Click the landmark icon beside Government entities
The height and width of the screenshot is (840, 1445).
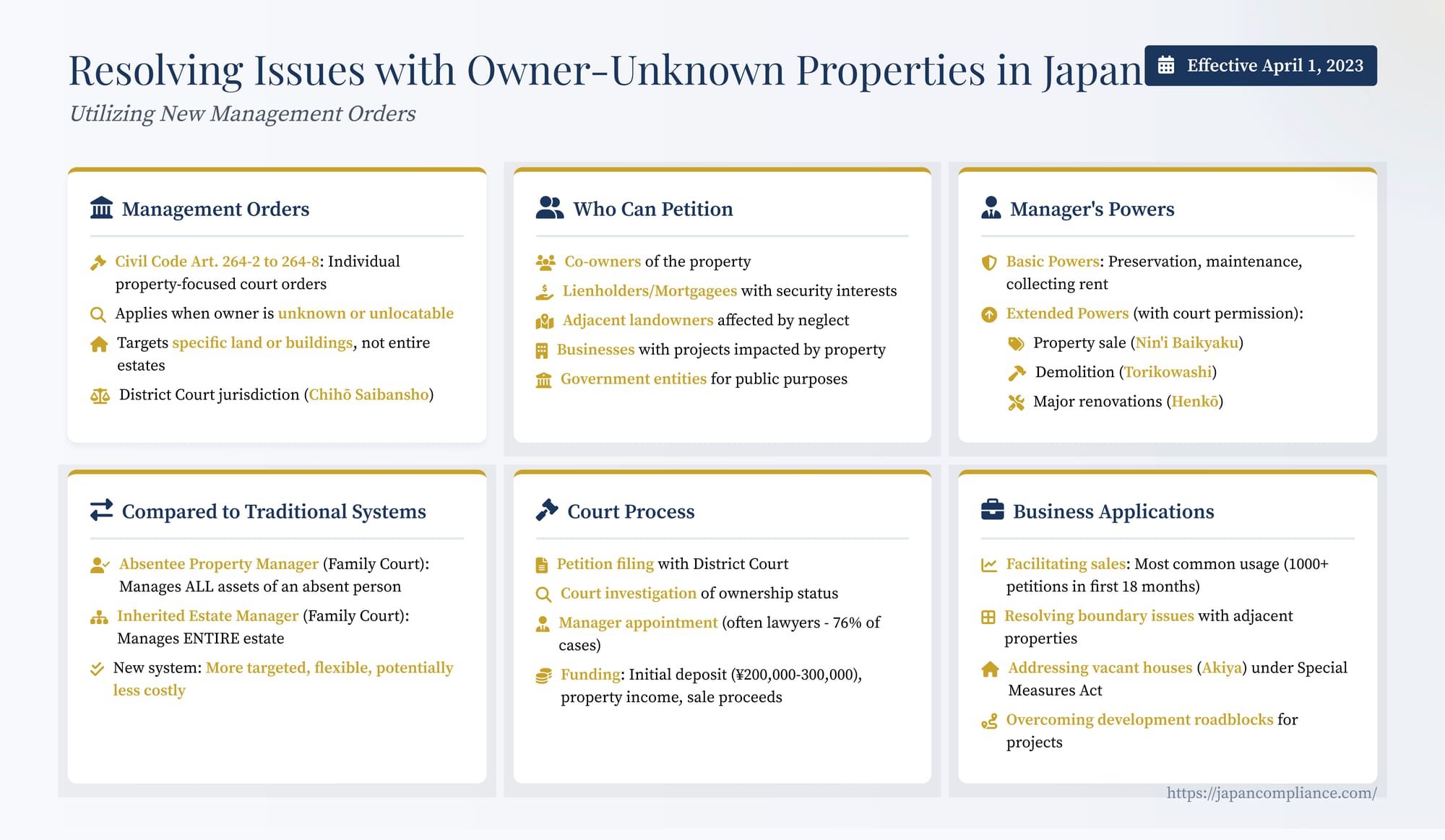pos(544,380)
